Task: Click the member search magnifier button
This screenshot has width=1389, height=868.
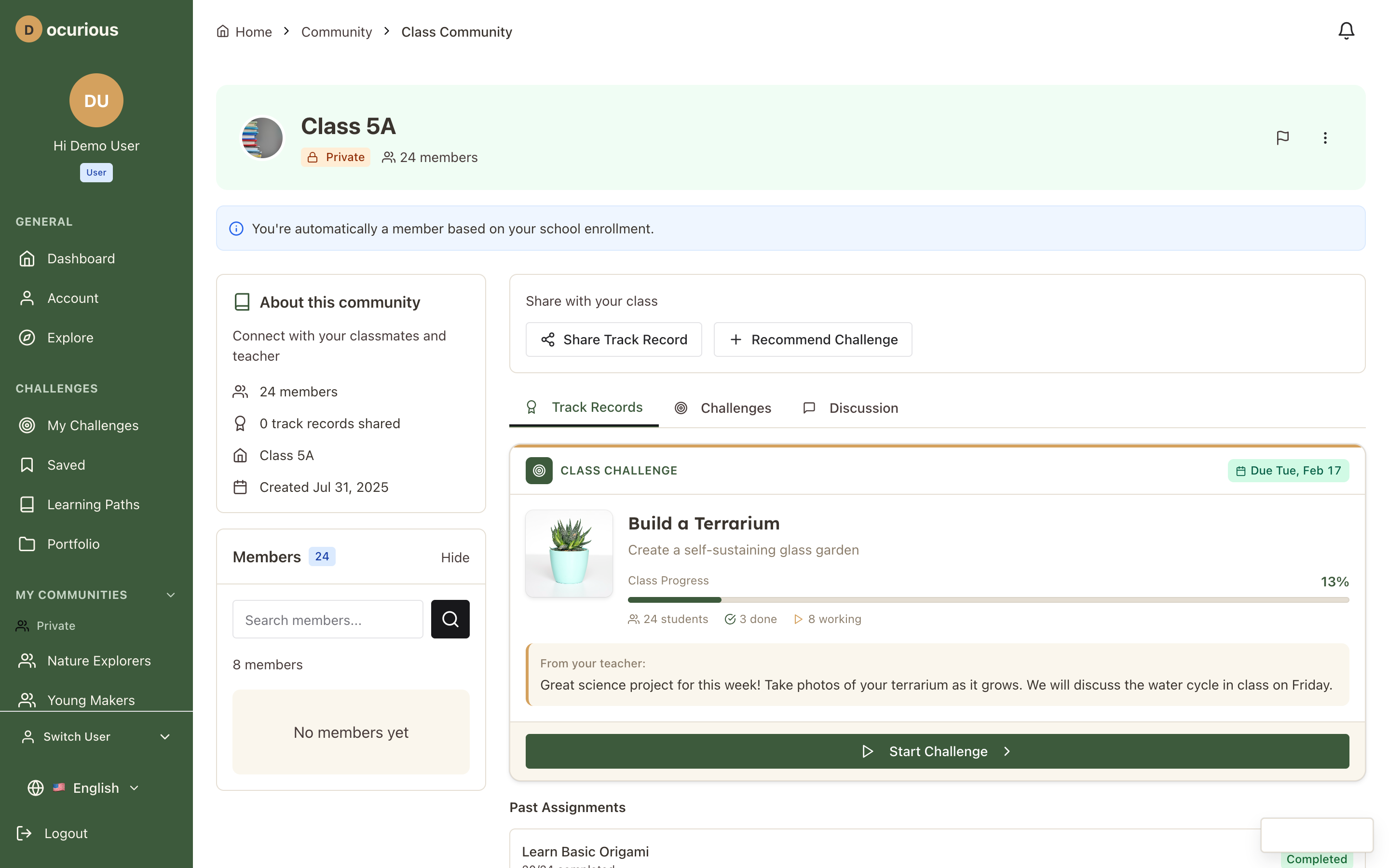Action: tap(450, 619)
